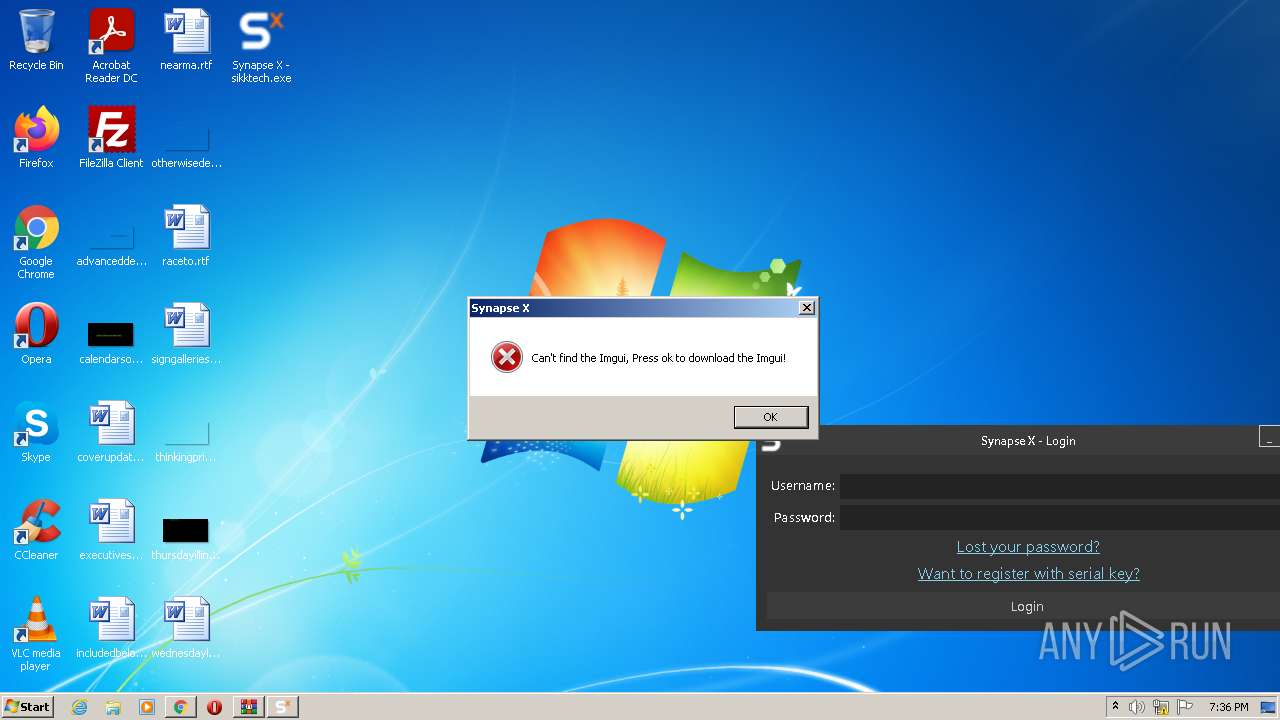Open the FileZilla Client shortcut
Viewport: 1280px width, 720px height.
(x=111, y=138)
